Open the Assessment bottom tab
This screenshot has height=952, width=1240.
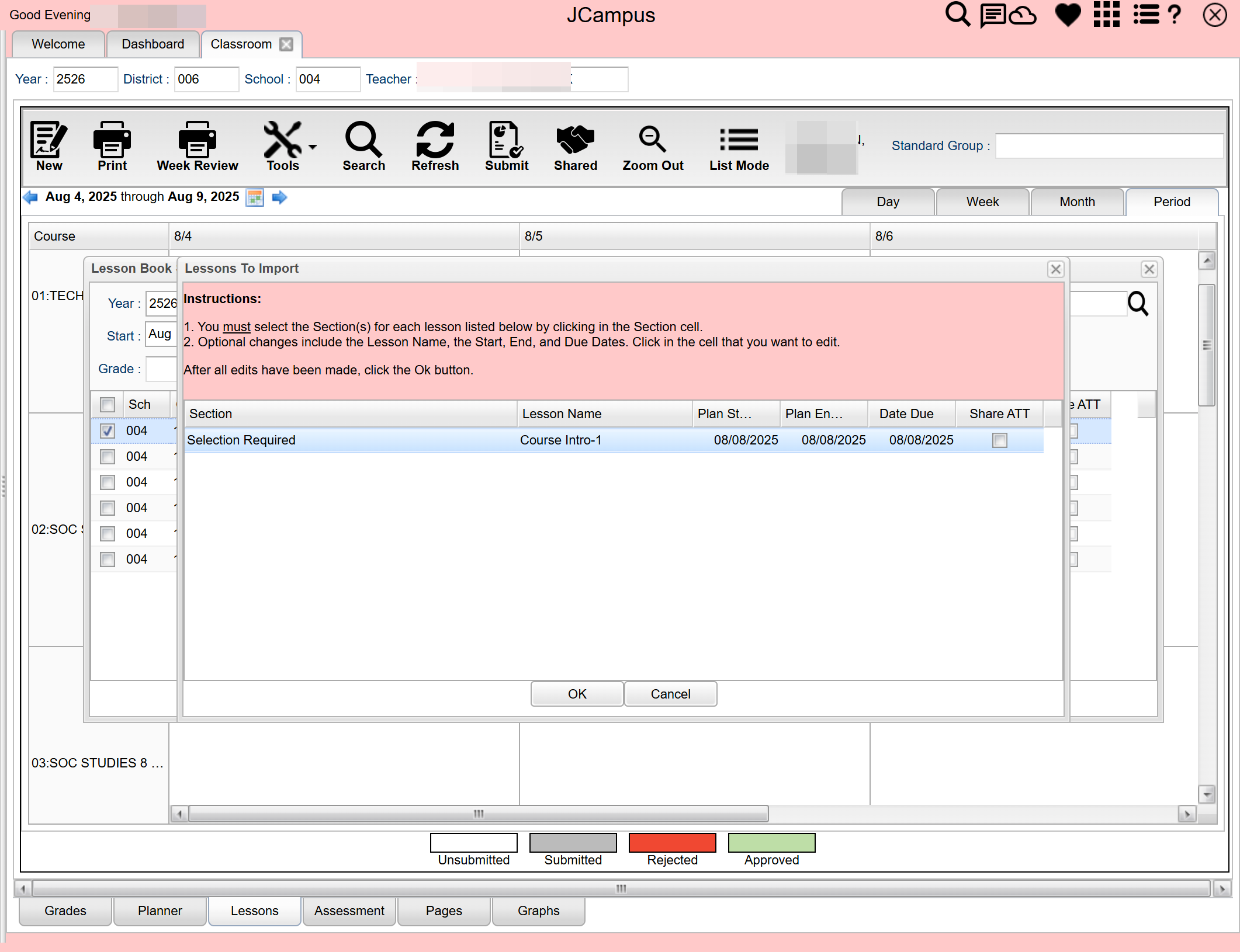tap(349, 911)
